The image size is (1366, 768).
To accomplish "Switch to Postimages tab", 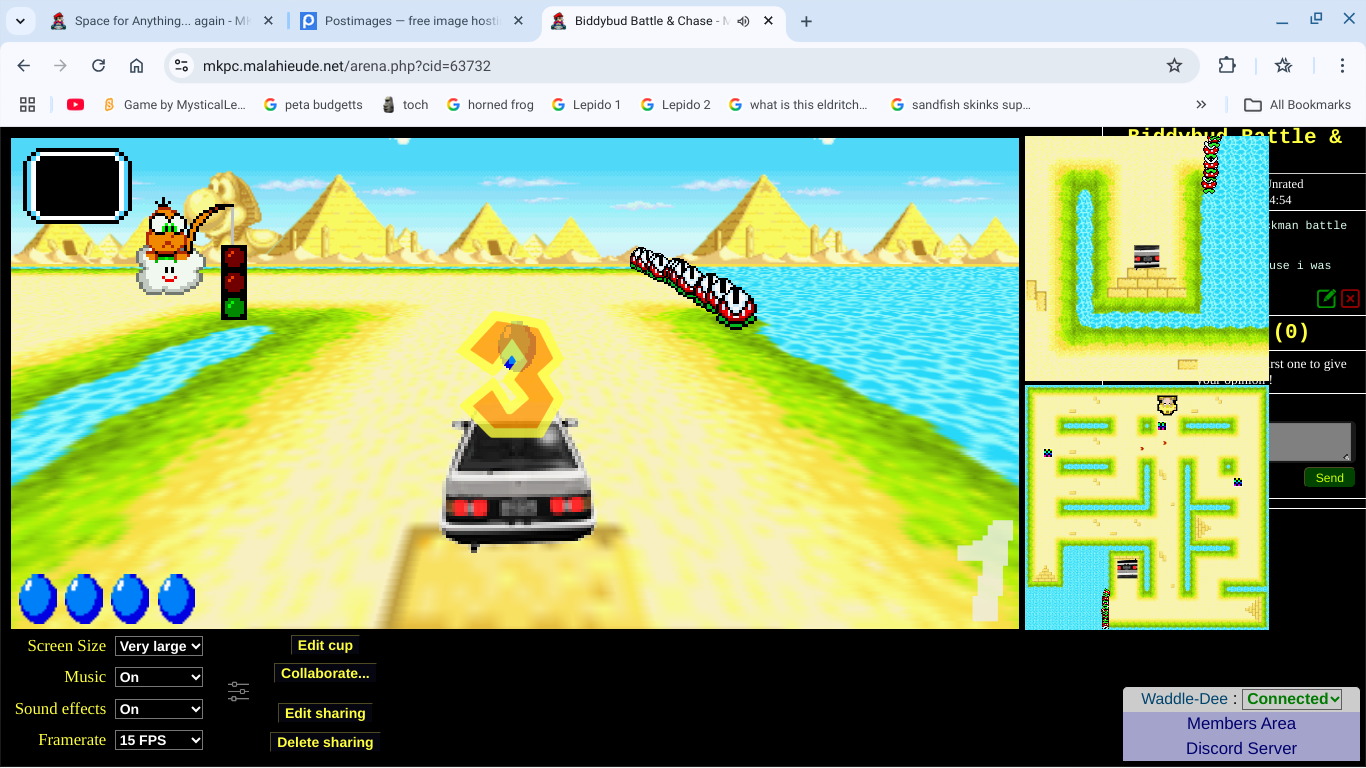I will click(413, 21).
